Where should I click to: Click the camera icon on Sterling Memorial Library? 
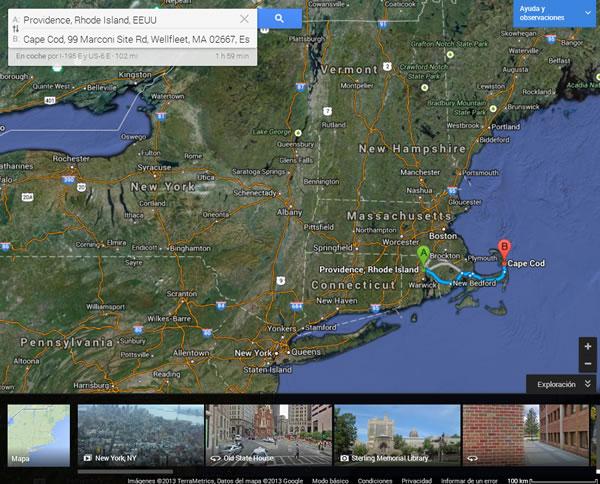[x=344, y=458]
